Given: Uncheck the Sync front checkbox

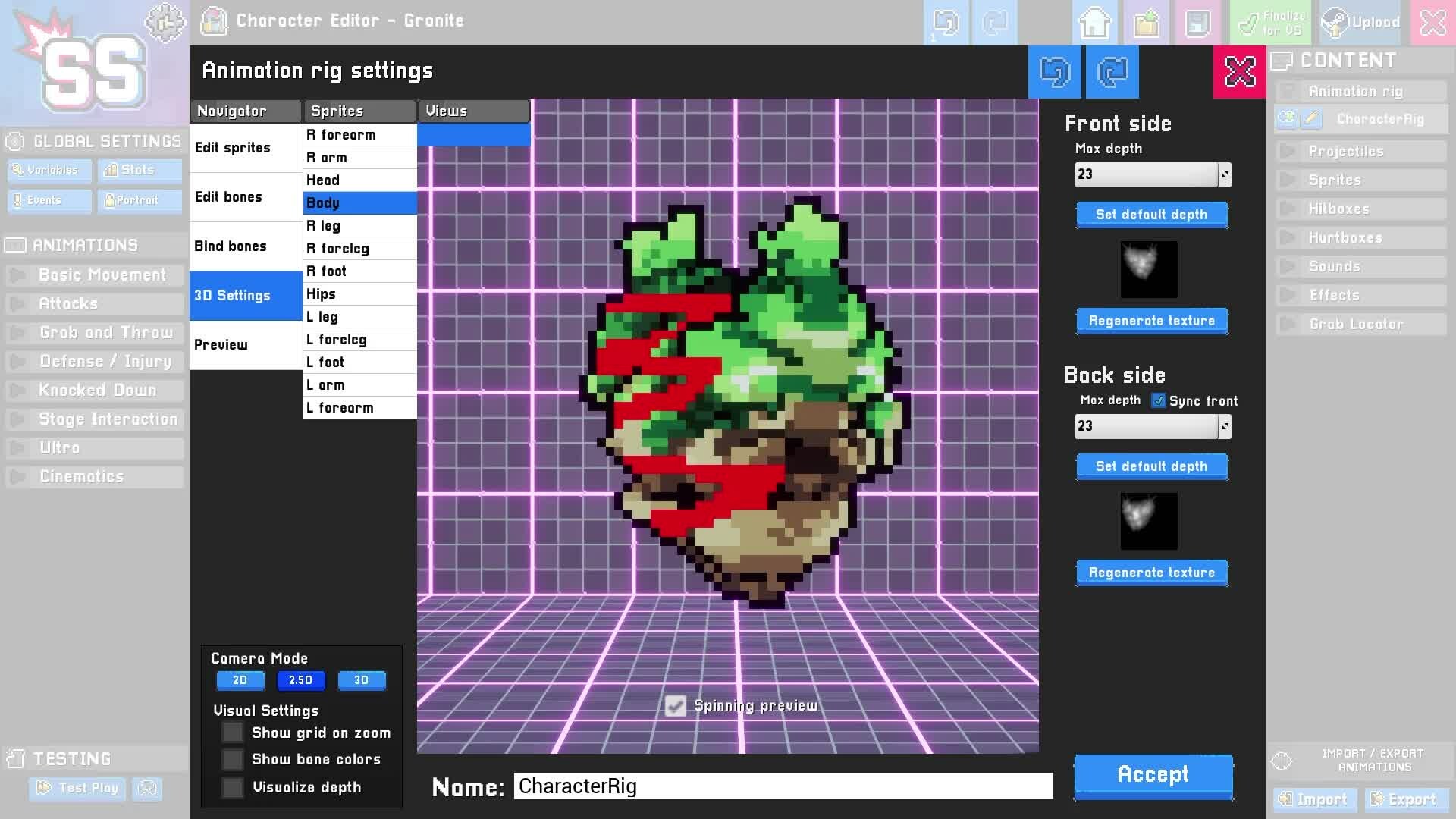Looking at the screenshot, I should click(1158, 400).
